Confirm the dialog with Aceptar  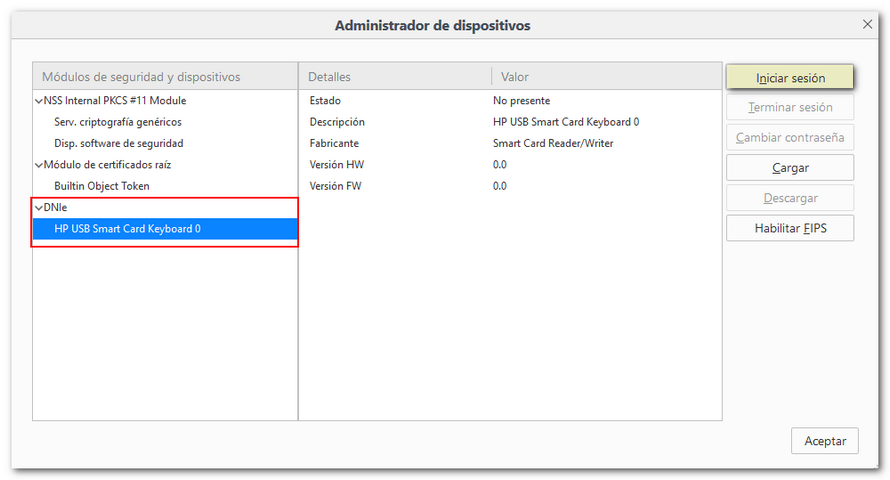pos(825,441)
